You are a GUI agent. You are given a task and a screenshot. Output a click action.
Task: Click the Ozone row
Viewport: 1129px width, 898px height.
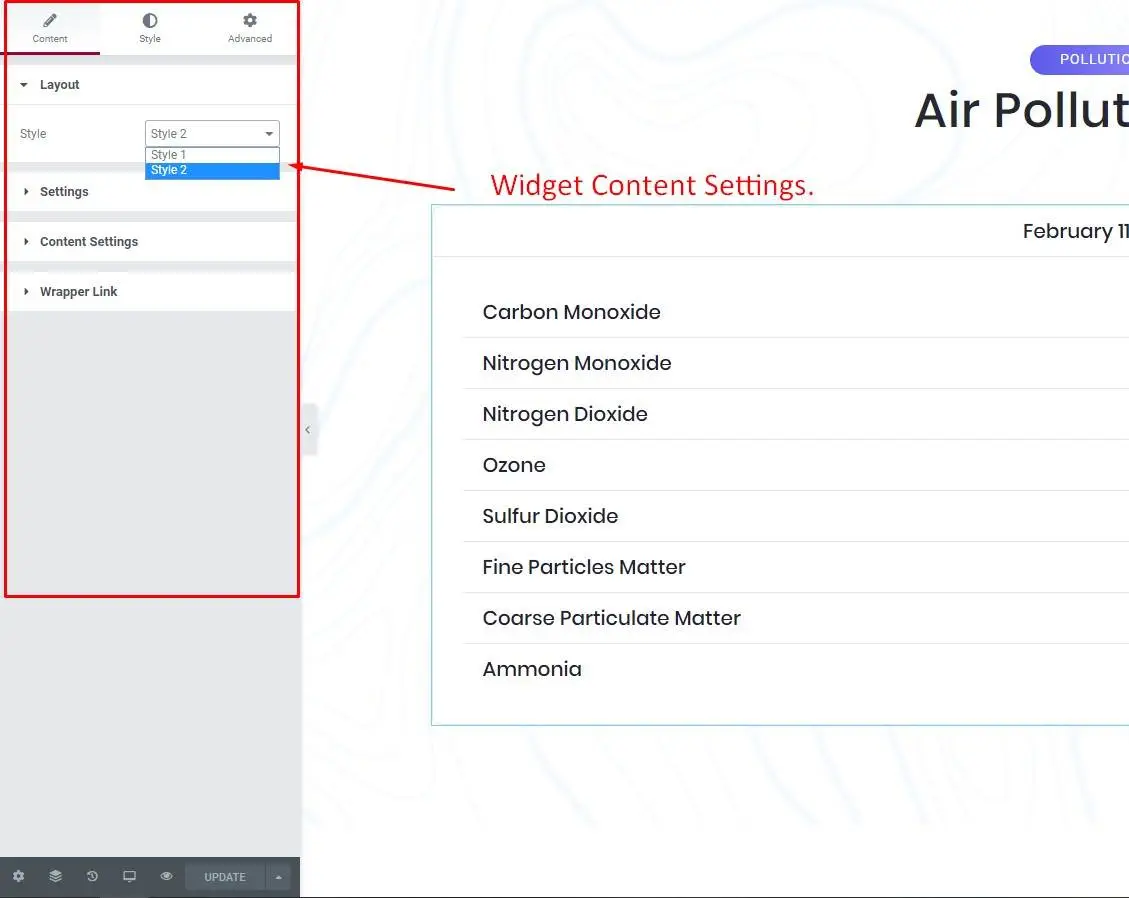(796, 466)
